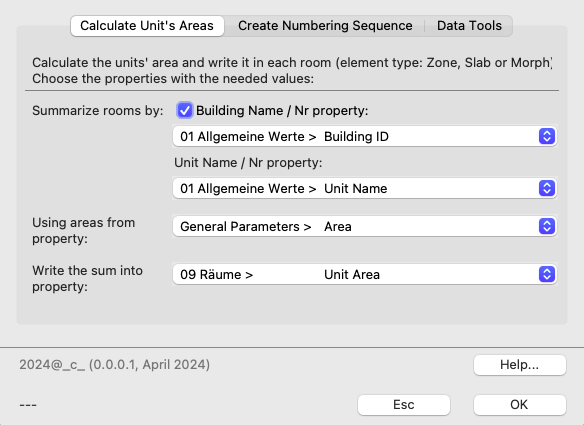
Task: Click the 'Unit Name / Nr property:' label
Action: coord(248,163)
